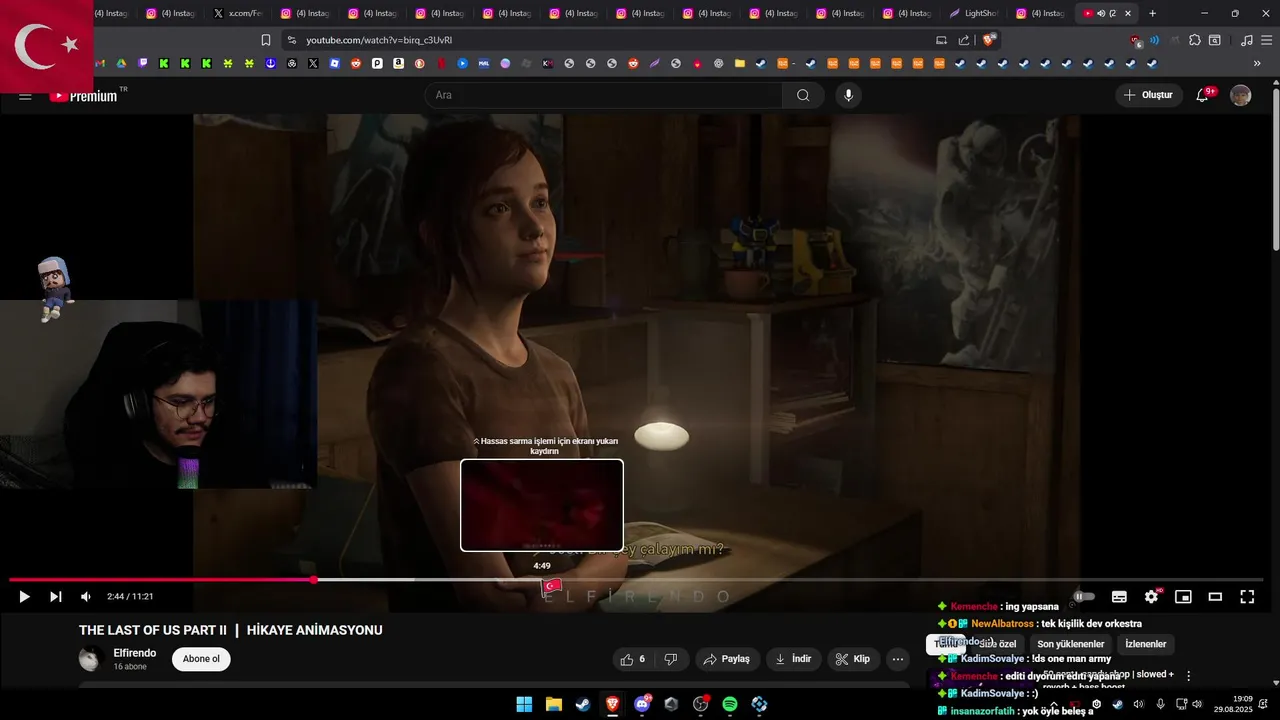Screen dimensions: 1280x720
Task: Select the Size özel filter chip
Action: [x=998, y=644]
